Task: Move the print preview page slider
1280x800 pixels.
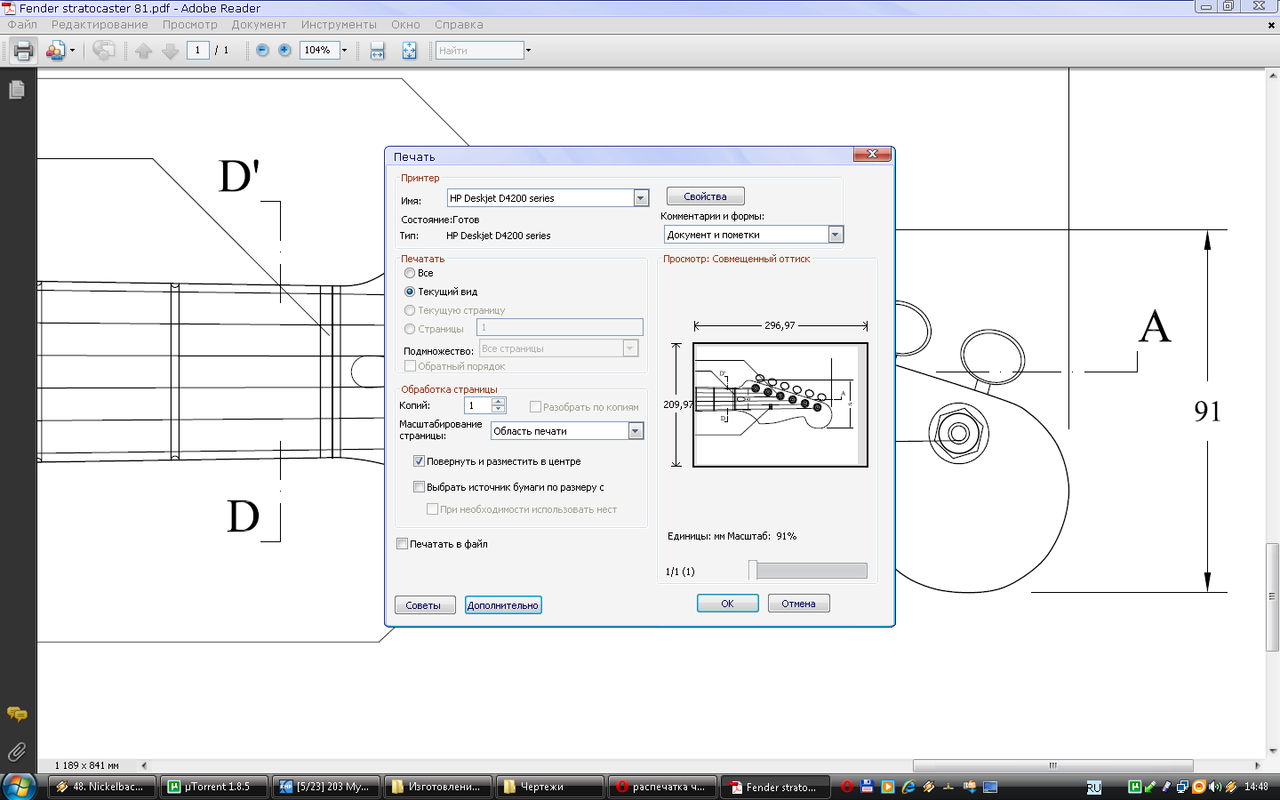Action: 752,570
